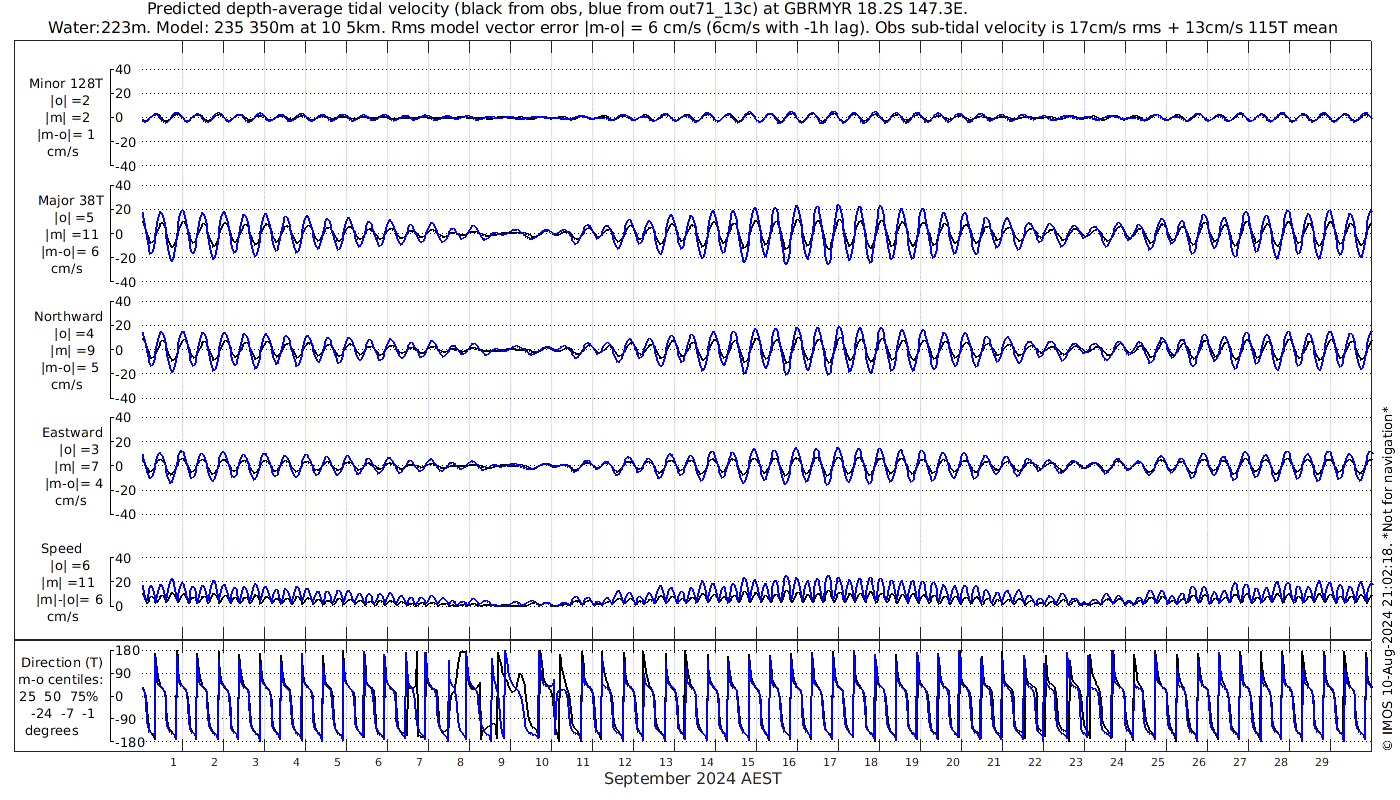Click the 'degrees' unit label in Direction panel

coord(52,730)
